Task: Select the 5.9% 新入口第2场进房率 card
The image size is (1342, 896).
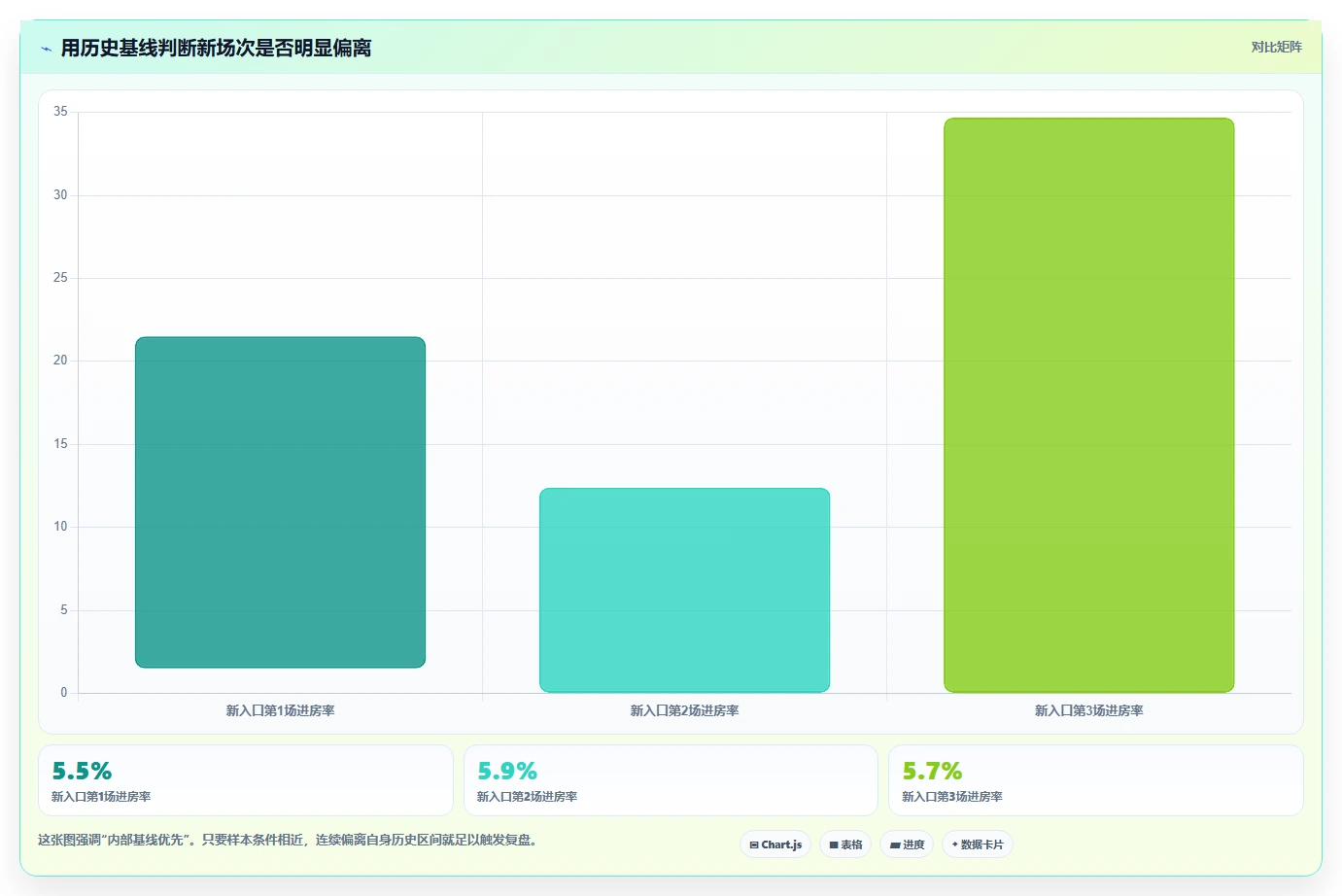Action: [x=671, y=780]
